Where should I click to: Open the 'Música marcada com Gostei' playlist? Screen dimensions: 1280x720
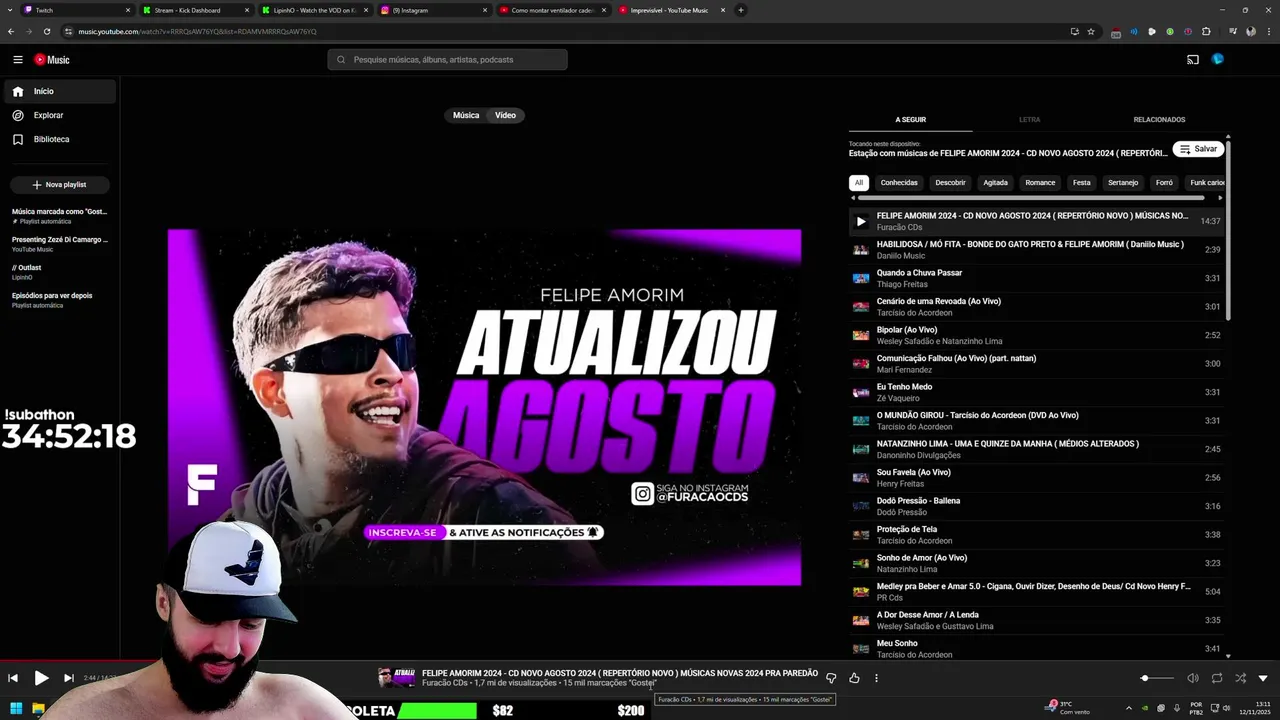[x=60, y=216]
